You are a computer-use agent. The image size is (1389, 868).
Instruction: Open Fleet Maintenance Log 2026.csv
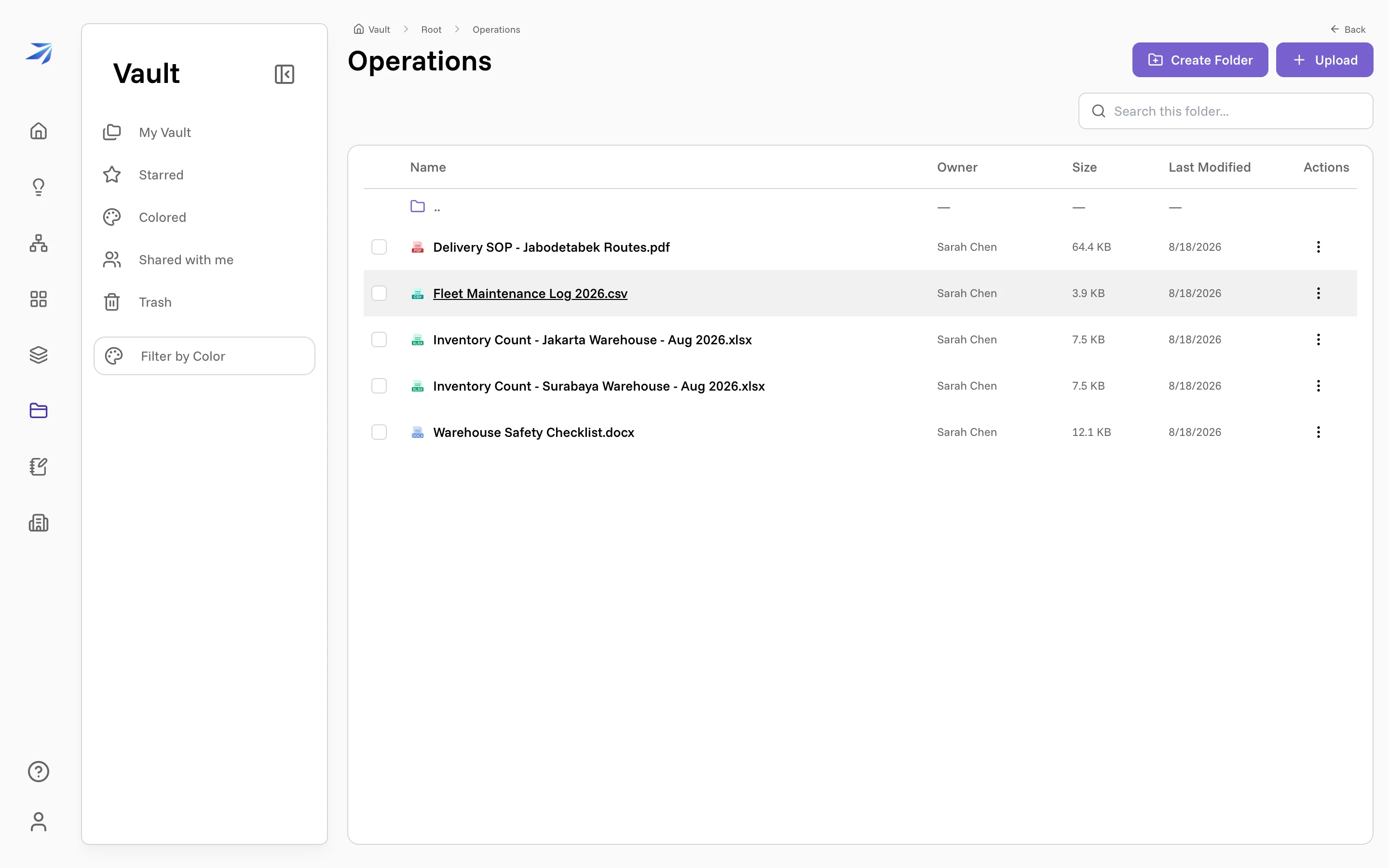point(530,293)
